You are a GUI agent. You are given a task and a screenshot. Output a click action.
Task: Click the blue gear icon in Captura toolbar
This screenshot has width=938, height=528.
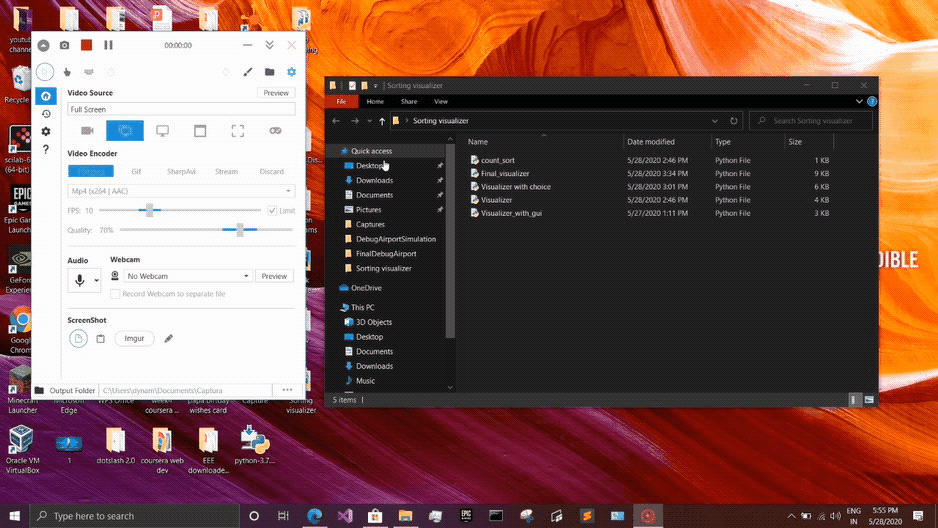click(291, 72)
